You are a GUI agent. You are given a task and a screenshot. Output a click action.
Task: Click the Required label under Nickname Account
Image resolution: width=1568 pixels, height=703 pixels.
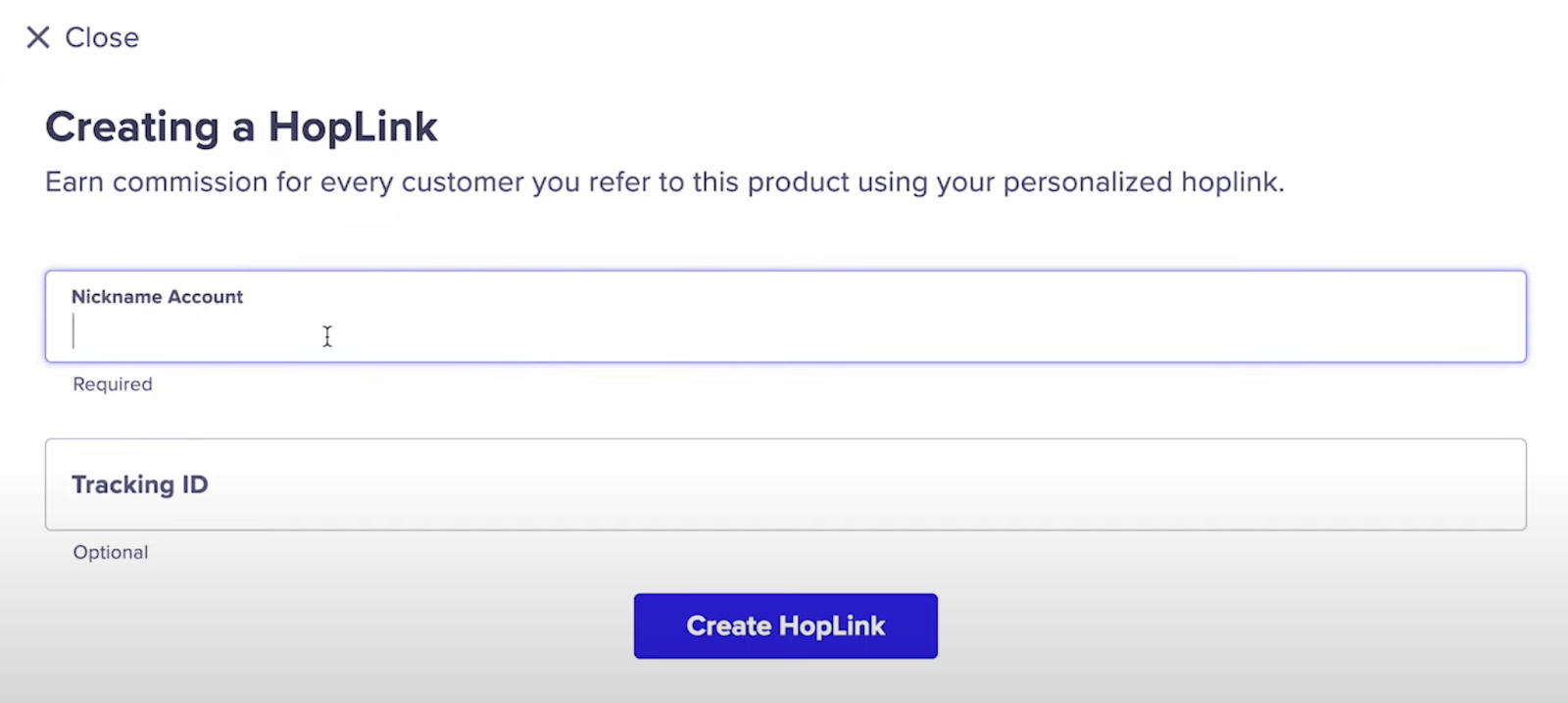pos(112,383)
